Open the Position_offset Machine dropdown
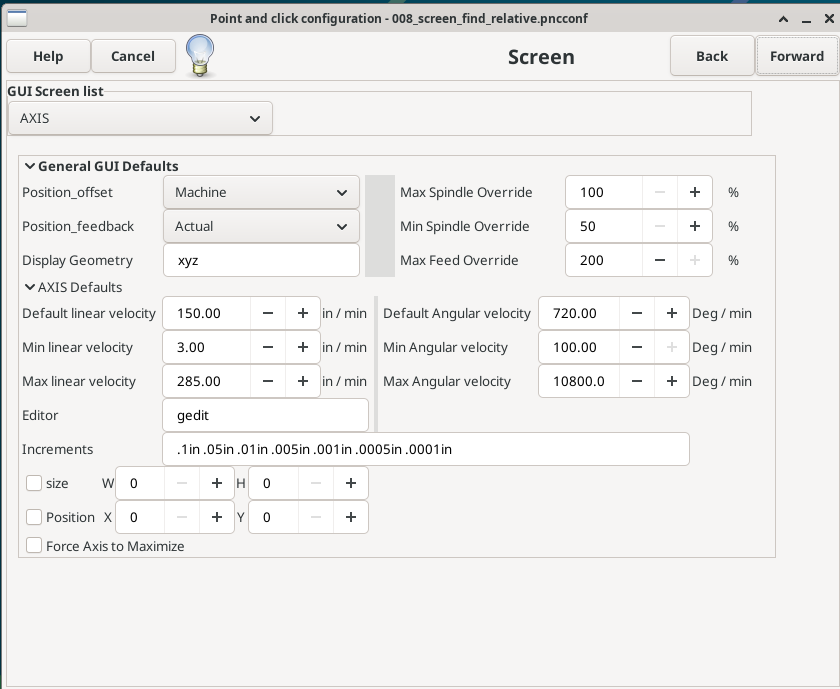 point(260,192)
